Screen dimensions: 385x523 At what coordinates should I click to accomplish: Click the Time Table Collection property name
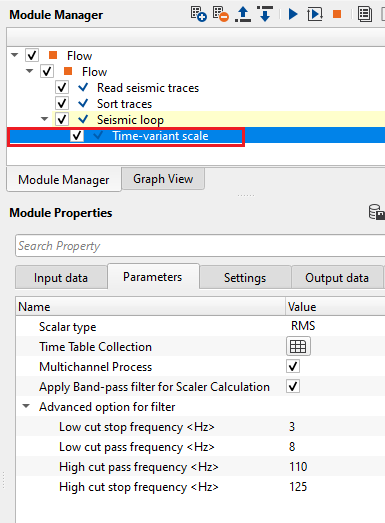pyautogui.click(x=95, y=347)
